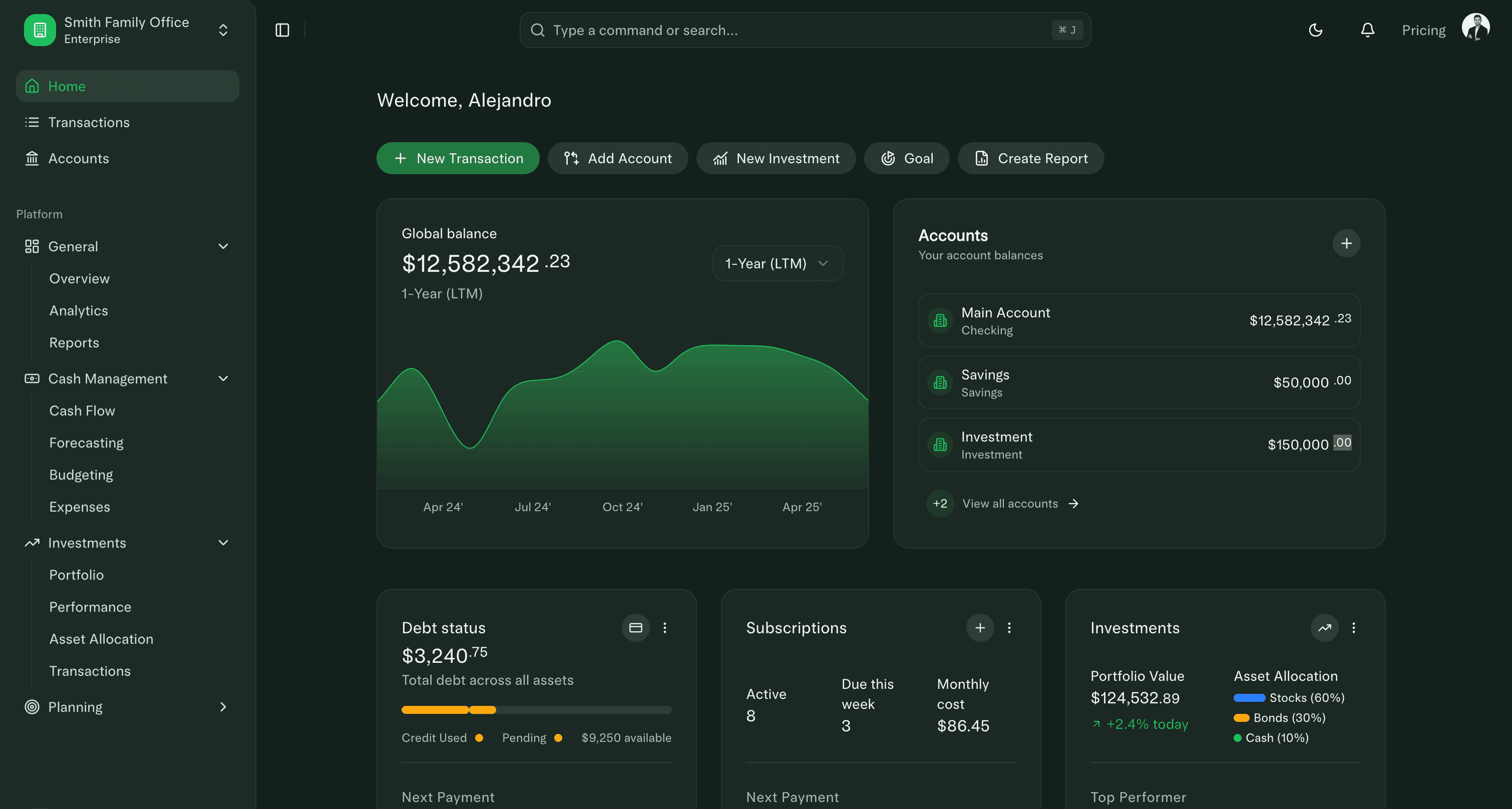
Task: Click the card icon in Debt status header
Action: [x=636, y=628]
